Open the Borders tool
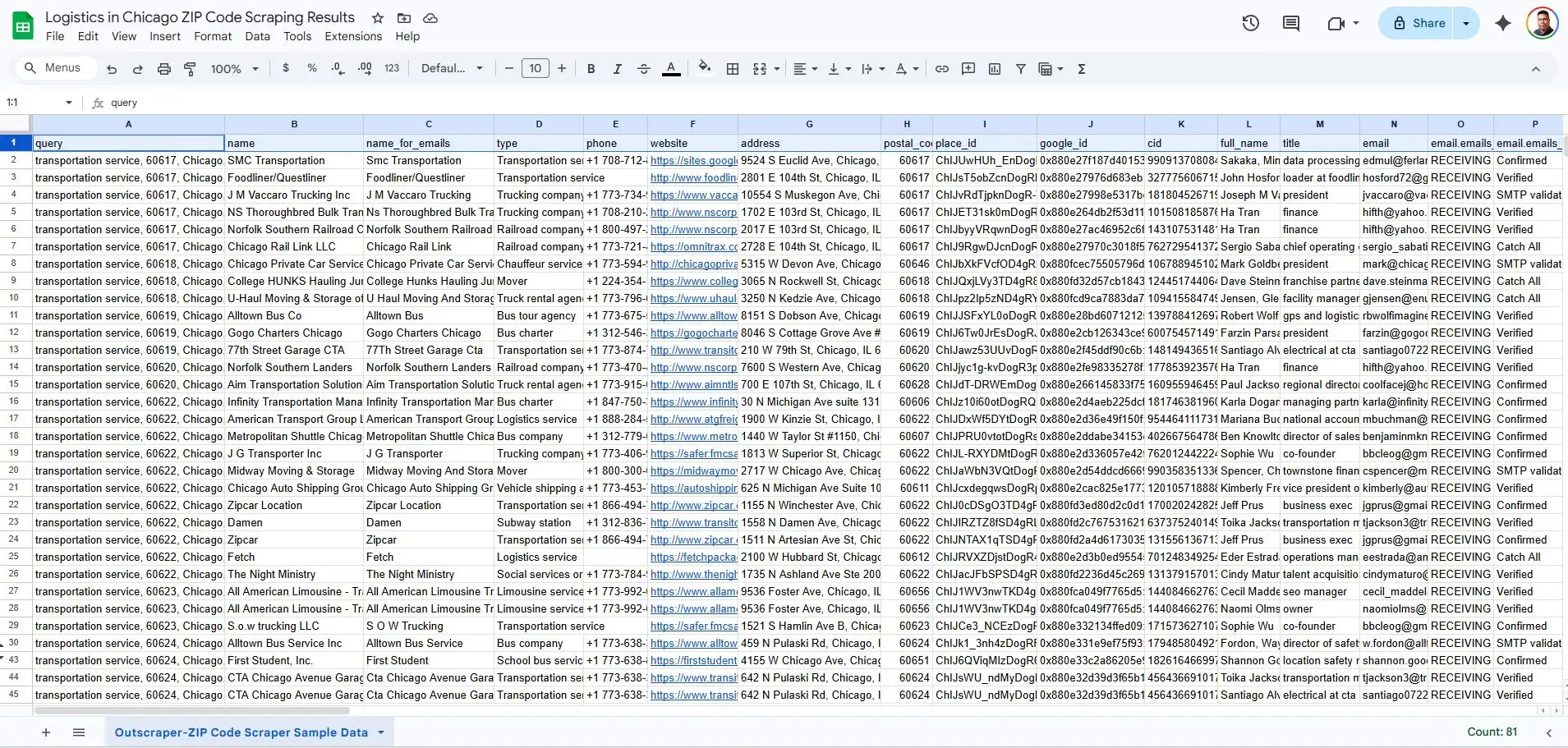The height and width of the screenshot is (748, 1568). tap(733, 69)
